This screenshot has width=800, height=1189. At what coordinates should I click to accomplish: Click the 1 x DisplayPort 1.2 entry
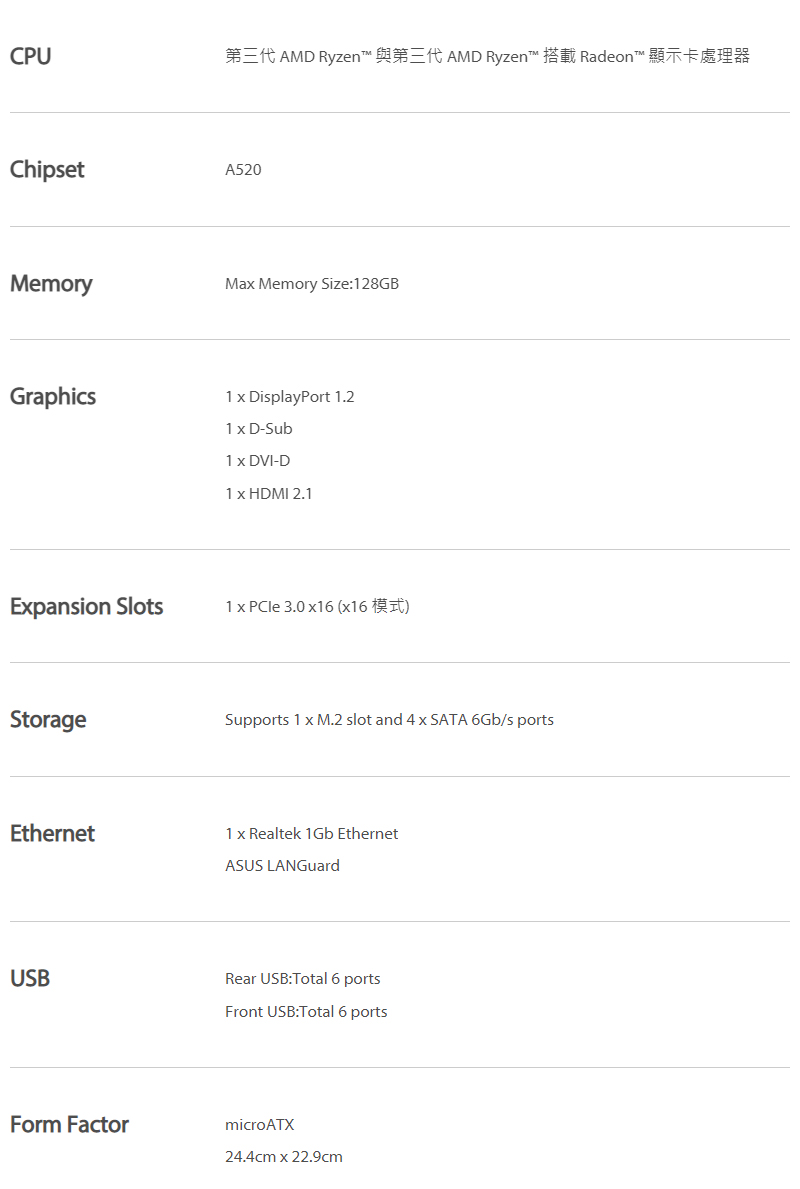[x=290, y=397]
